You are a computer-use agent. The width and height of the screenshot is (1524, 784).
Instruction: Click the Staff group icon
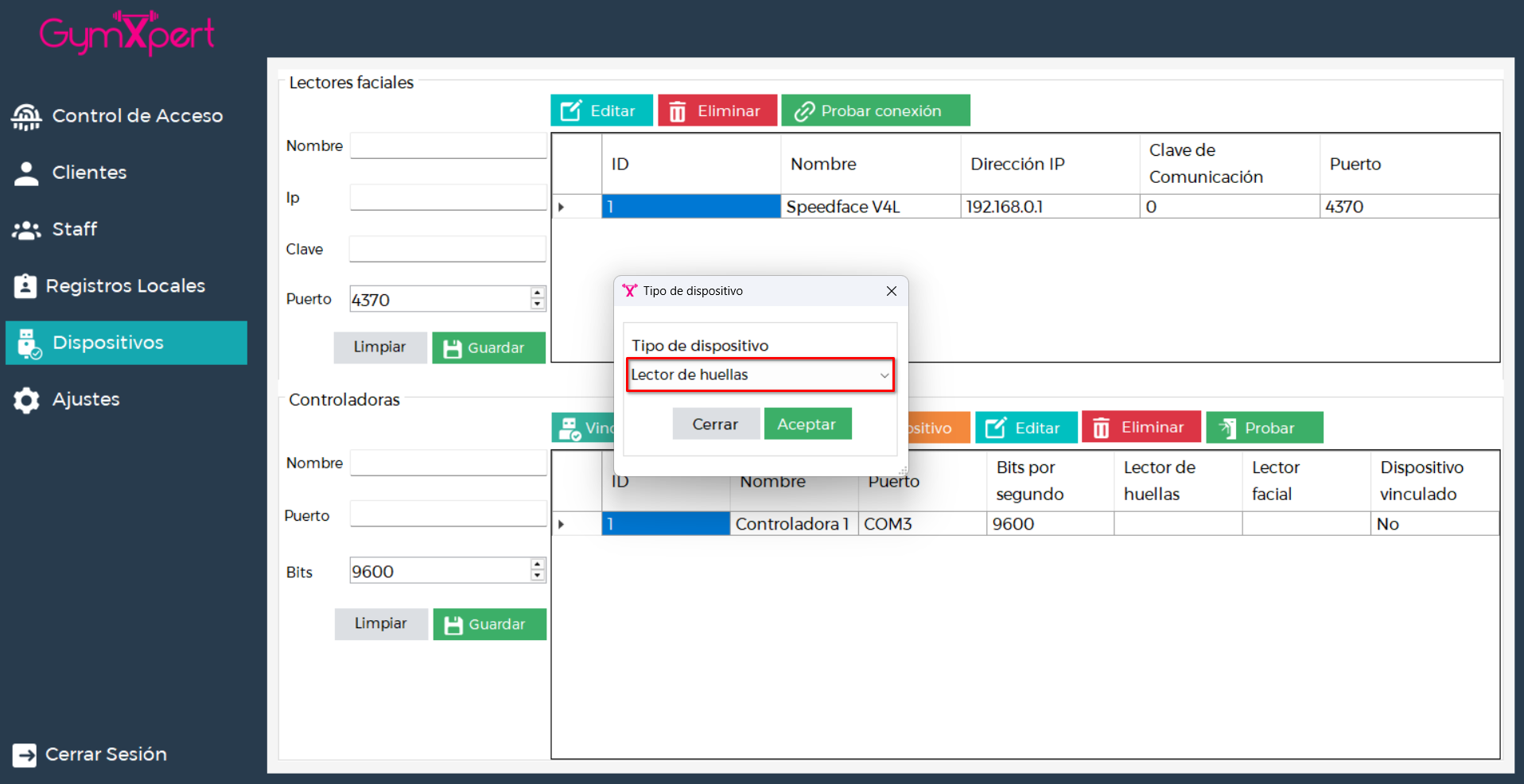pyautogui.click(x=26, y=230)
